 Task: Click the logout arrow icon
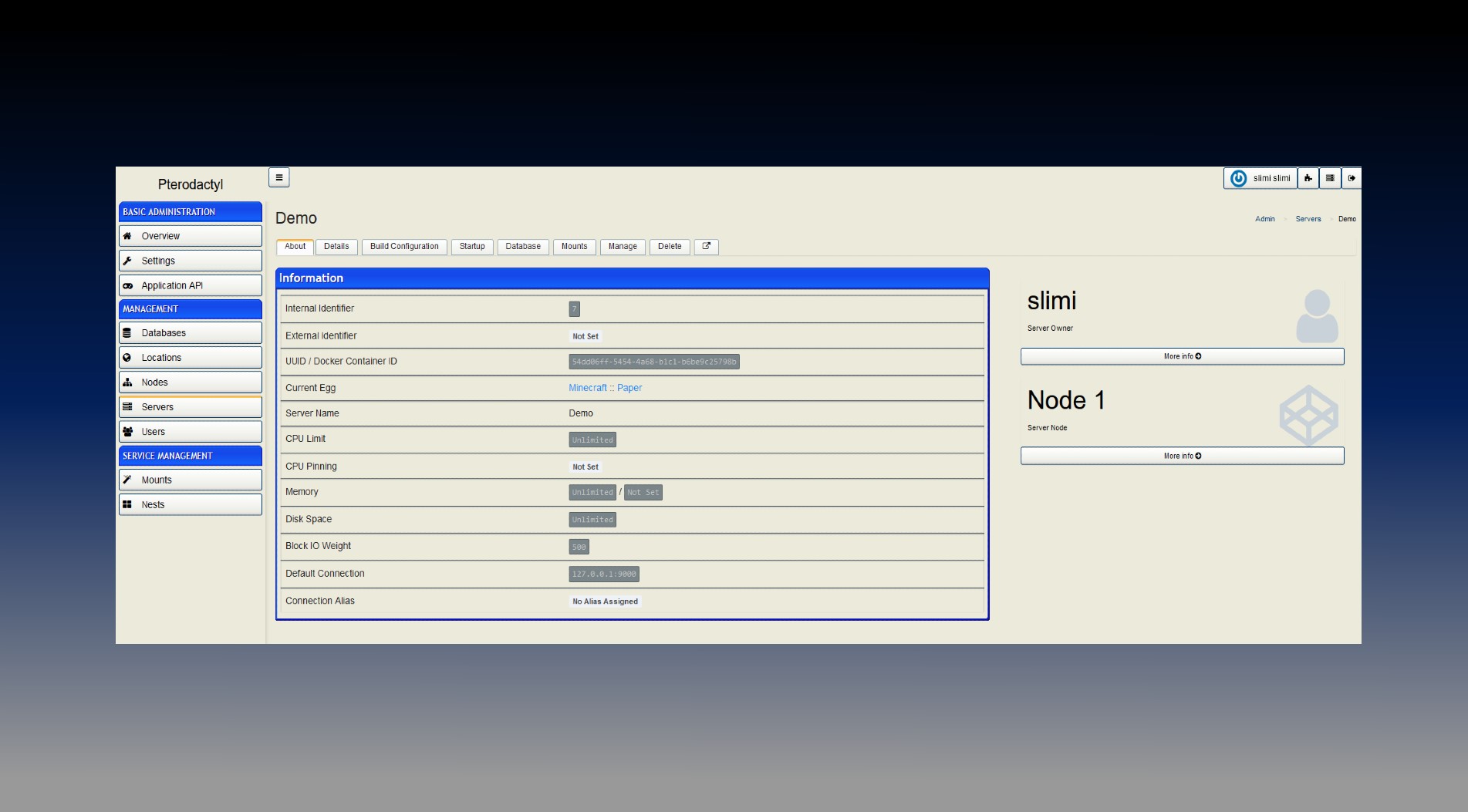click(x=1351, y=178)
